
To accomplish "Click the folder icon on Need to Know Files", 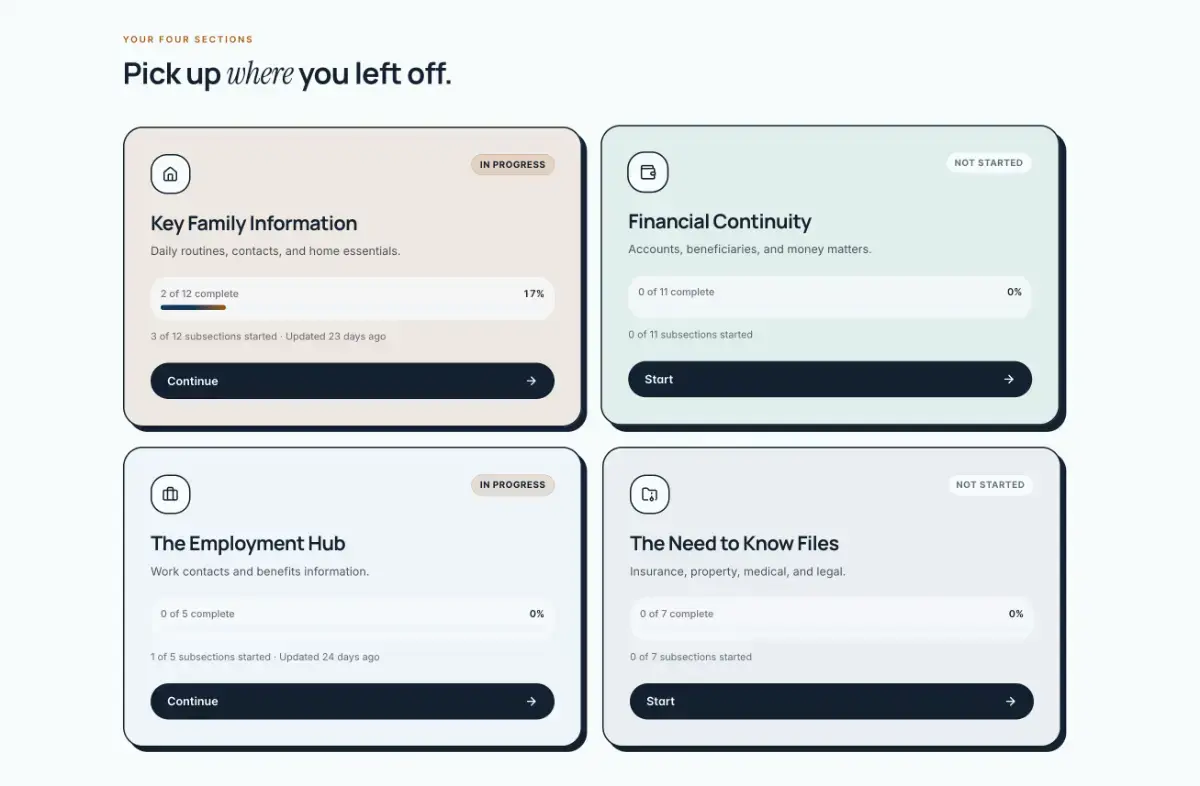I will pos(650,494).
